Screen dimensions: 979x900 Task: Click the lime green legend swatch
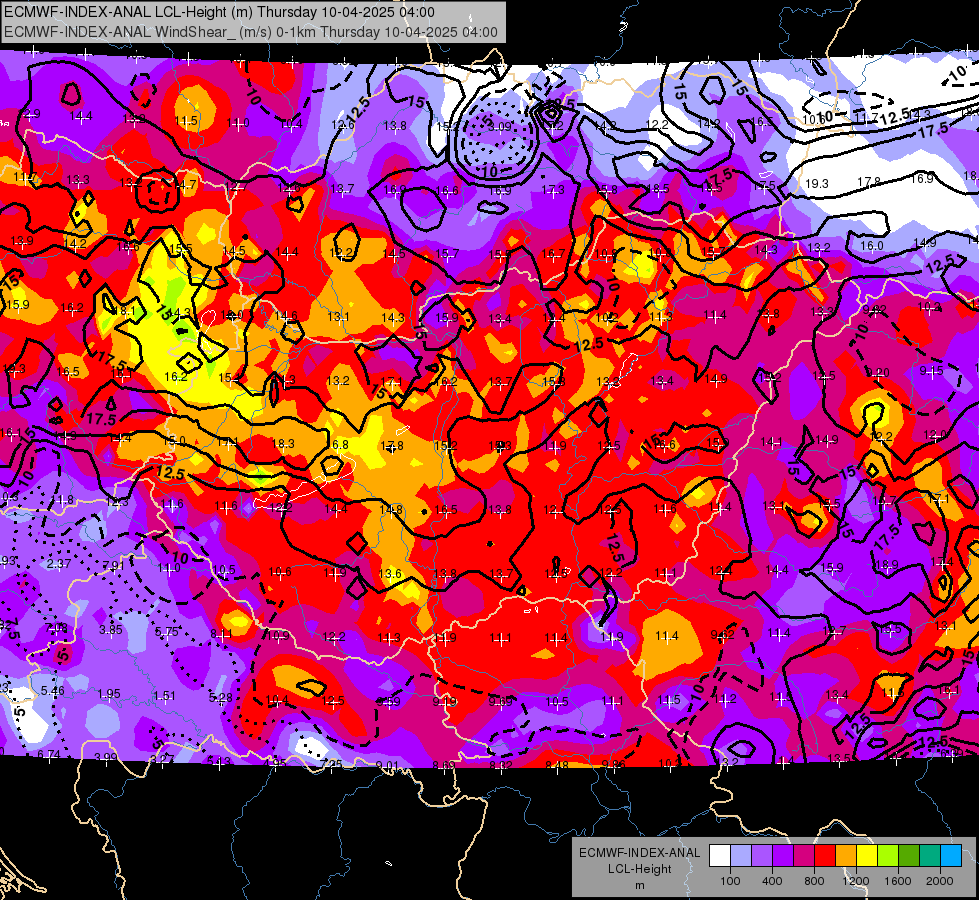[x=888, y=856]
